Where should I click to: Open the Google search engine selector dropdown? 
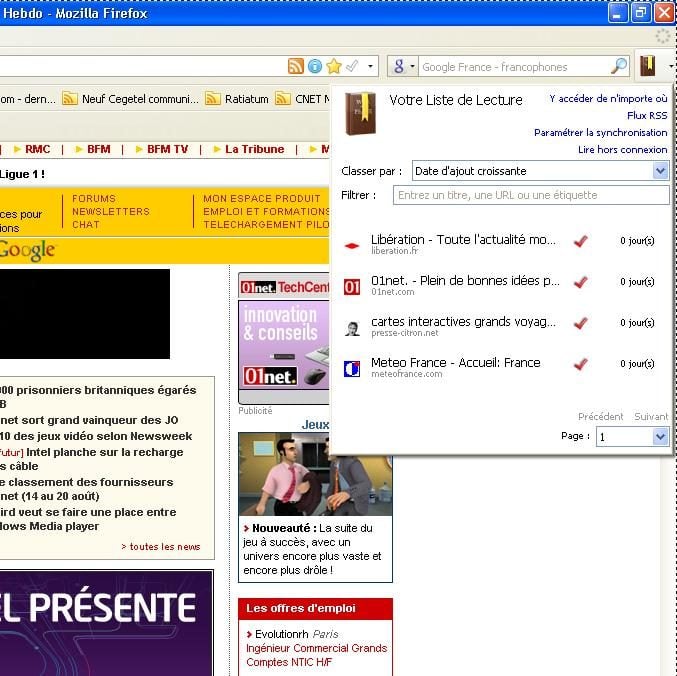(x=402, y=67)
